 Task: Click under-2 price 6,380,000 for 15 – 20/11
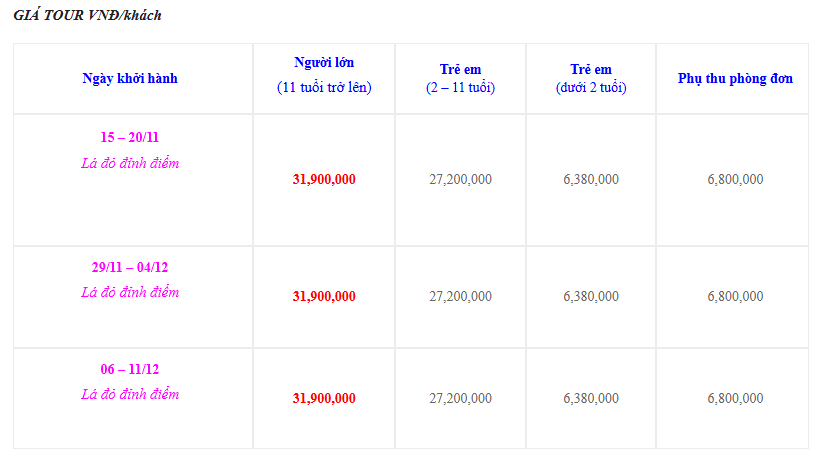tap(591, 179)
